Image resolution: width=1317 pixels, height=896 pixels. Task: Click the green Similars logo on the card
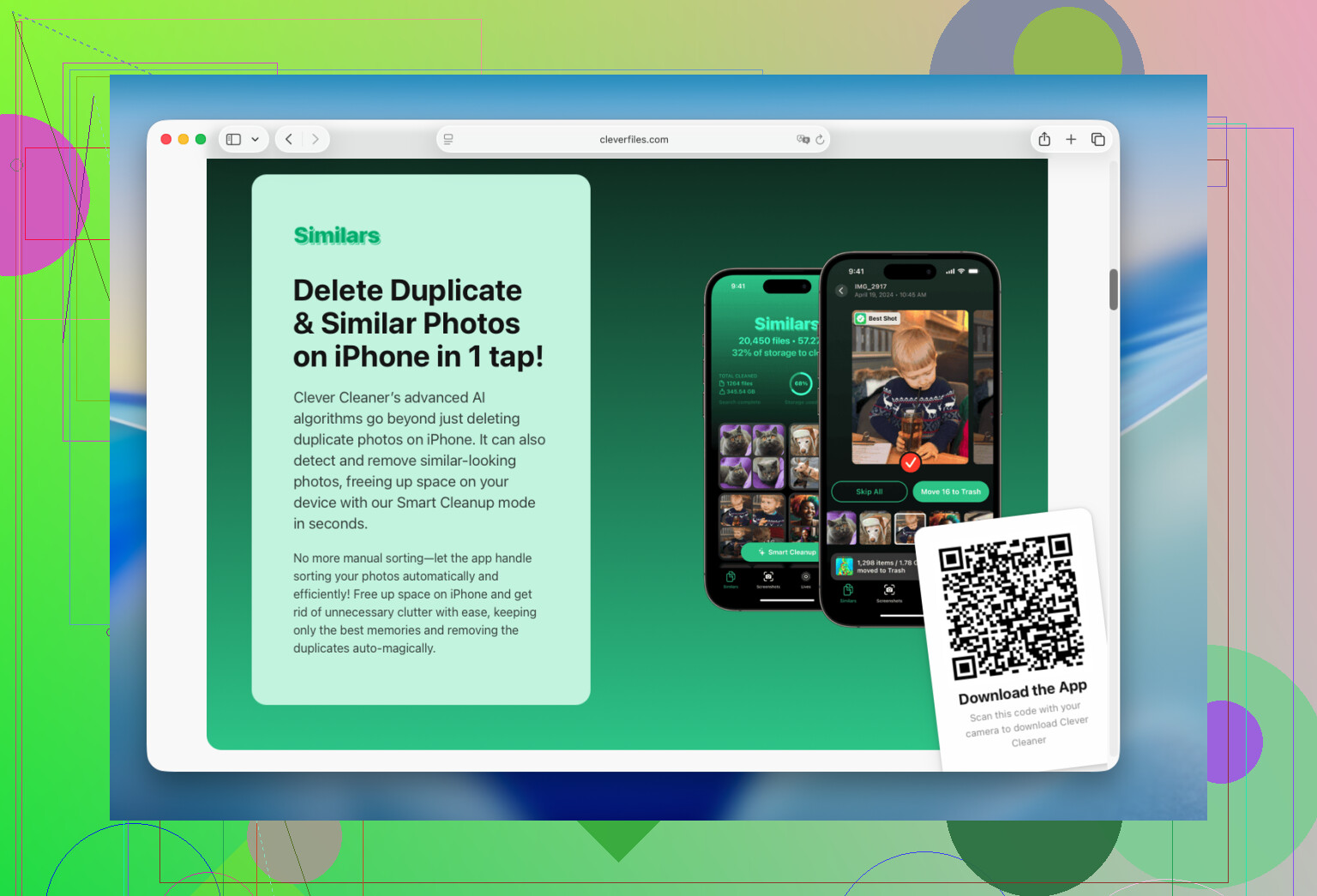(x=337, y=236)
